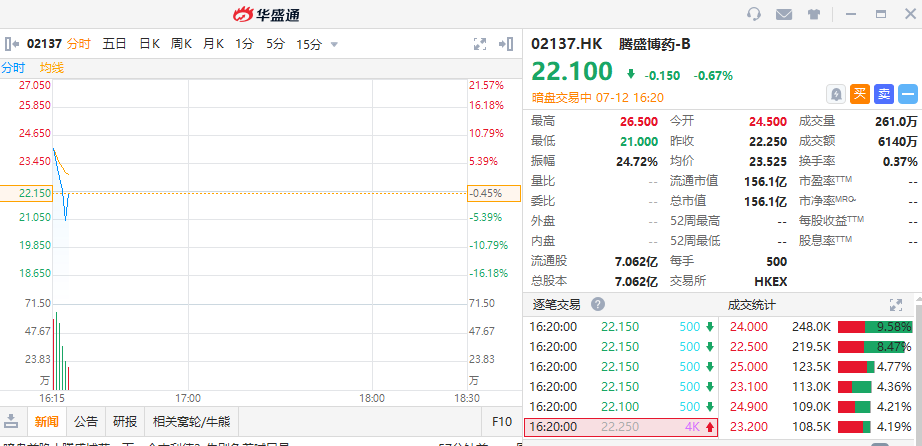Viewport: 922px width, 446px height.
Task: Click current price 22.100
Action: pos(572,71)
